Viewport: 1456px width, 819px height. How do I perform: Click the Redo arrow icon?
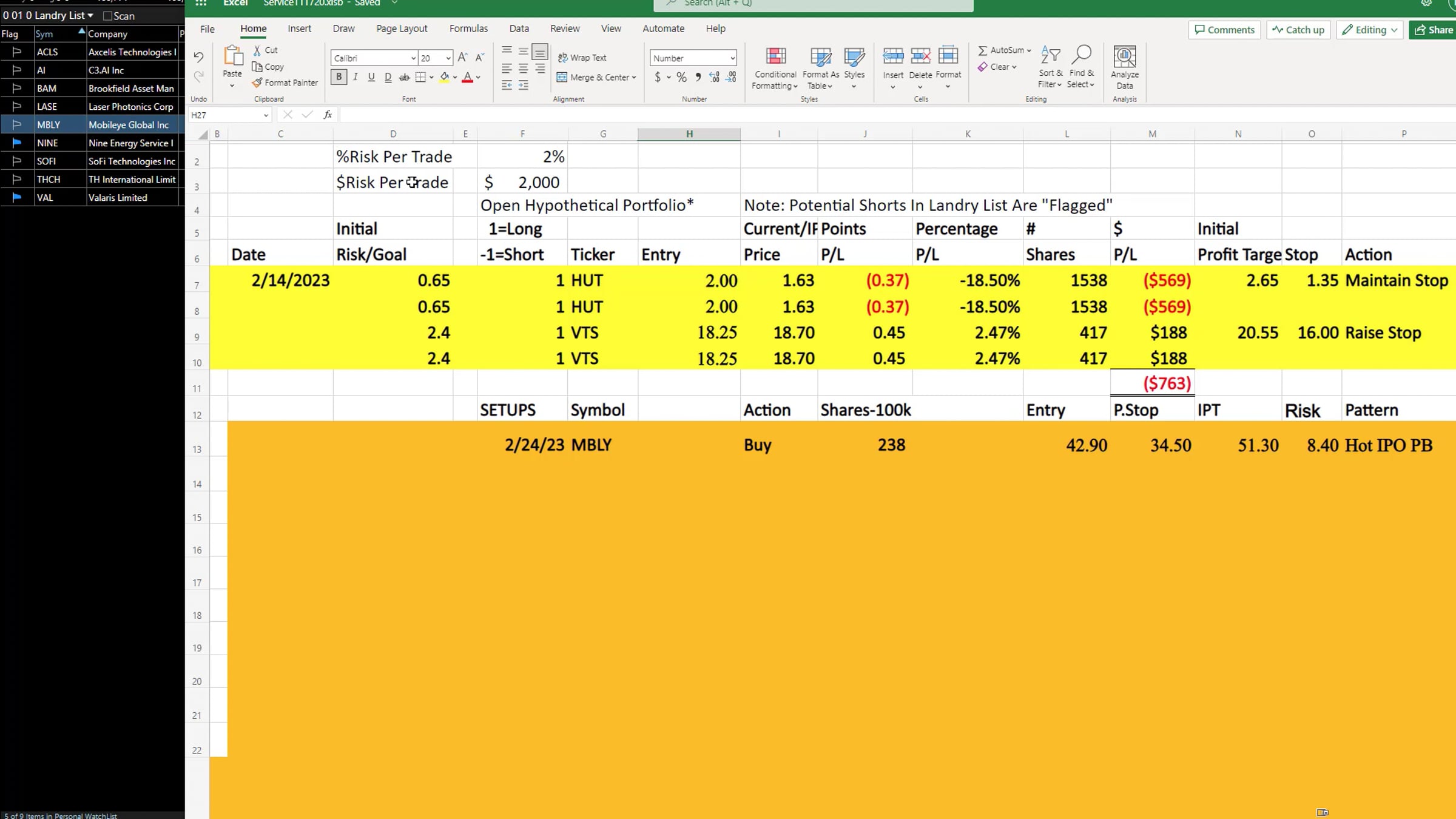(x=198, y=76)
